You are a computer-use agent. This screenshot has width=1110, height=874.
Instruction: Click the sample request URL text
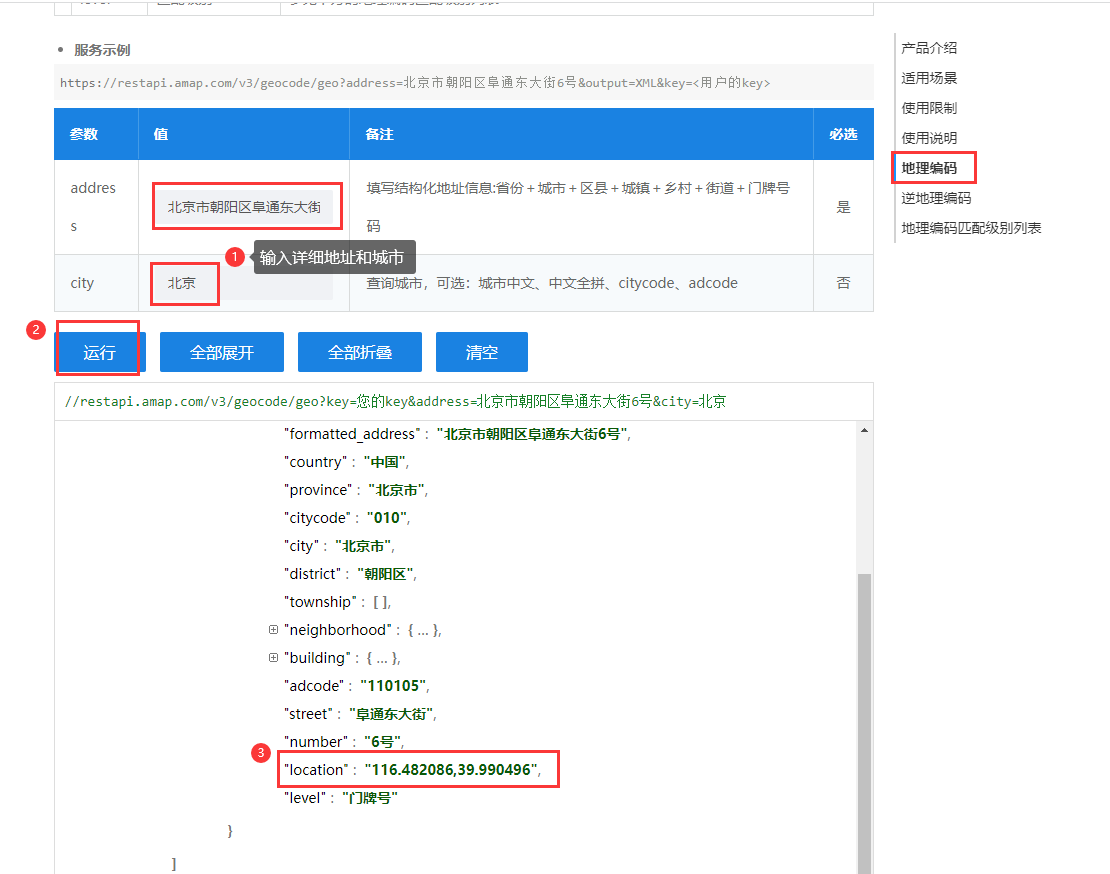[415, 83]
